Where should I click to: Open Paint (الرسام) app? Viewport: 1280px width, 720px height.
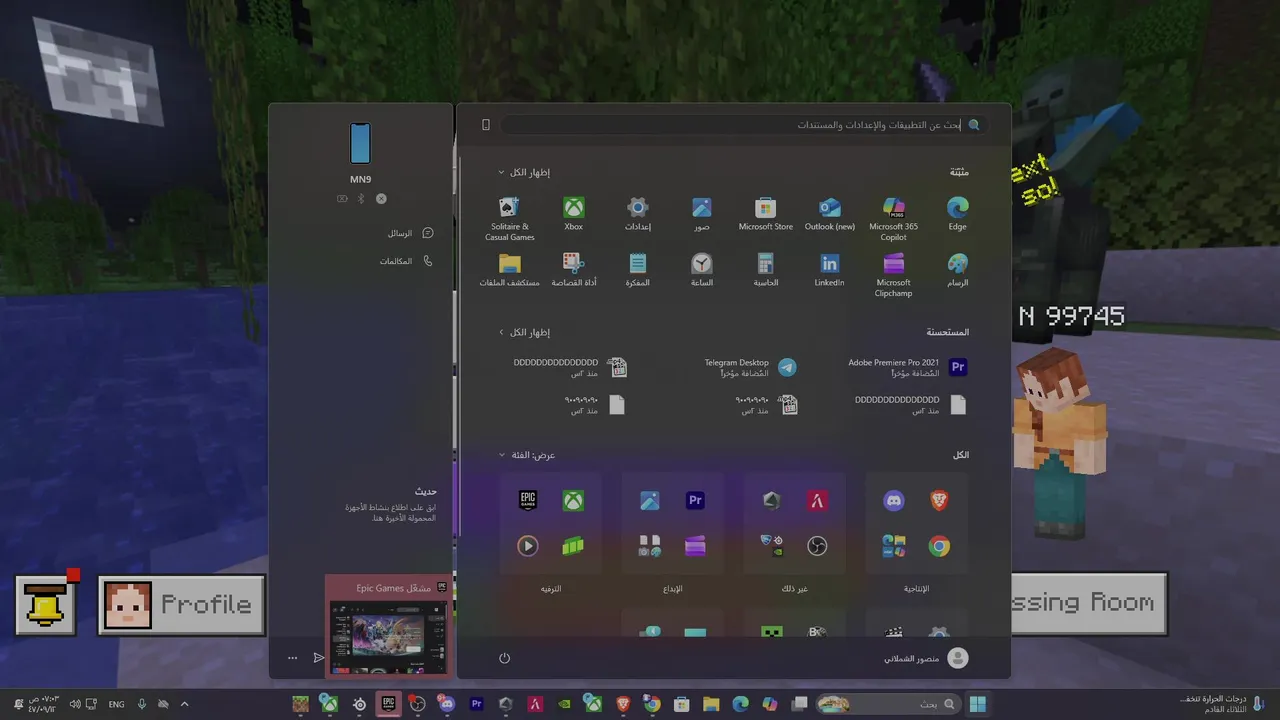958,270
